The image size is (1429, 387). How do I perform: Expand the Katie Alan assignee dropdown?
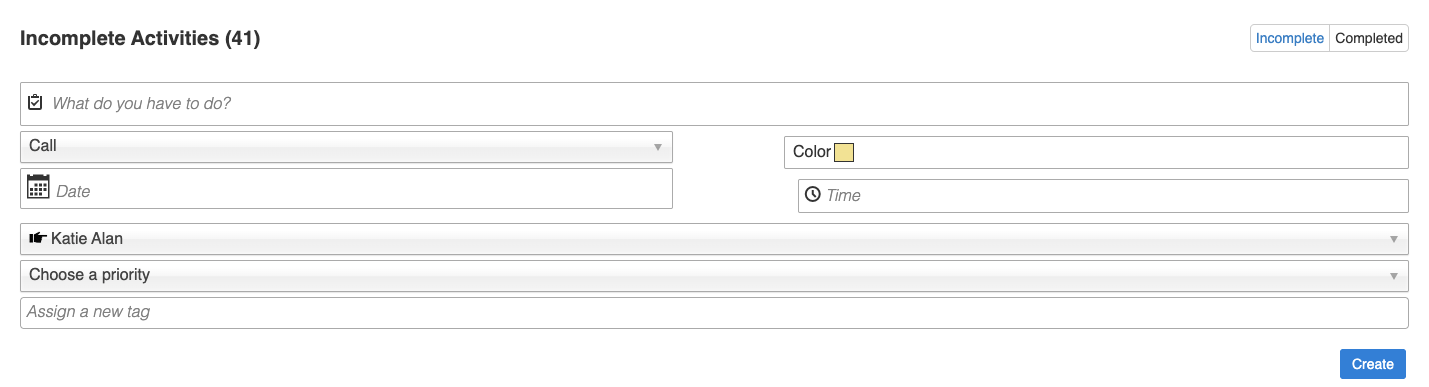(714, 239)
